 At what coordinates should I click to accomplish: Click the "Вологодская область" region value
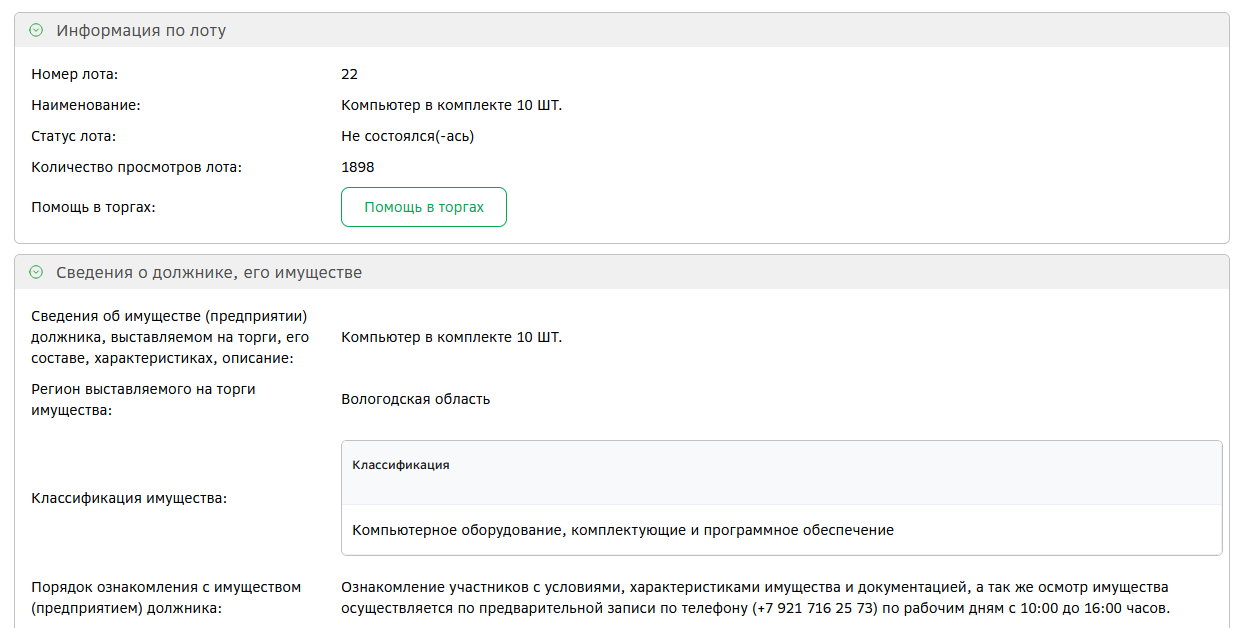tap(415, 399)
